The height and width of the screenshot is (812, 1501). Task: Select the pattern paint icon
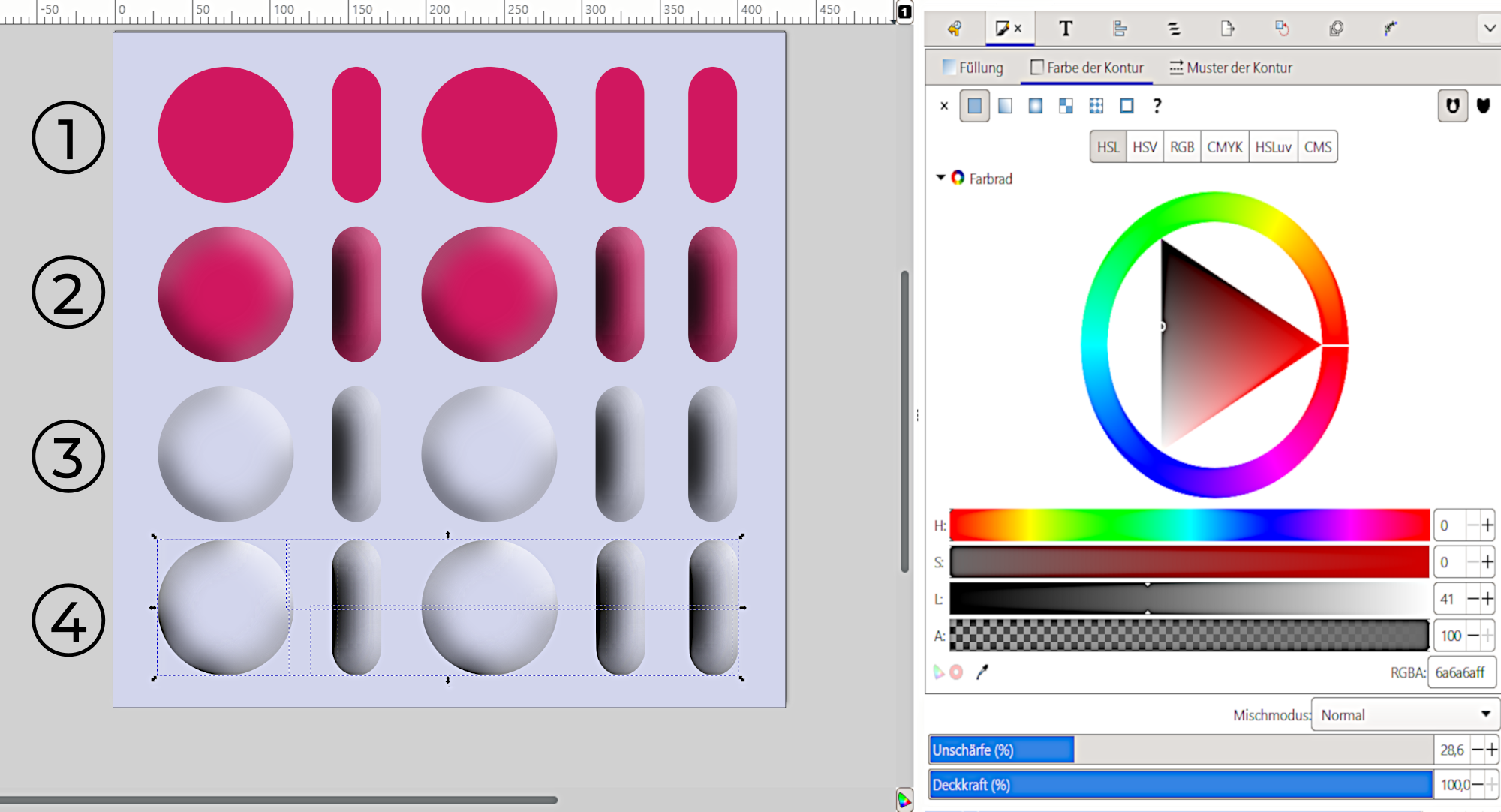click(x=1096, y=106)
